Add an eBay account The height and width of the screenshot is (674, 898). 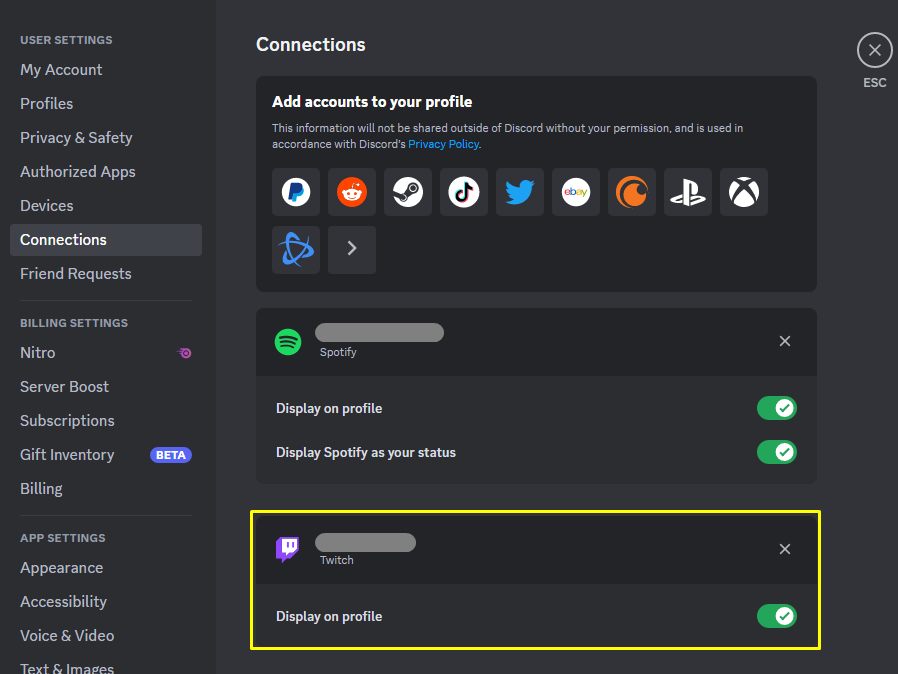point(576,192)
